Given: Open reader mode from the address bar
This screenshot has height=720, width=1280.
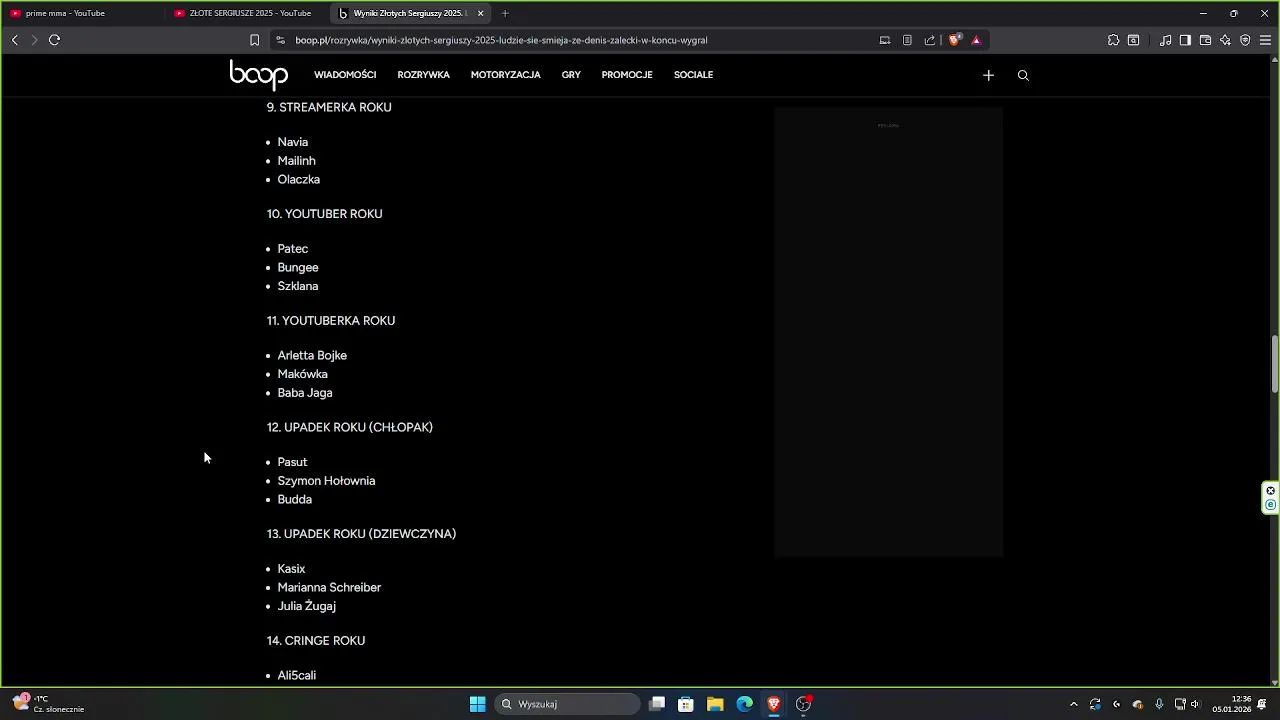Looking at the screenshot, I should pyautogui.click(x=907, y=40).
